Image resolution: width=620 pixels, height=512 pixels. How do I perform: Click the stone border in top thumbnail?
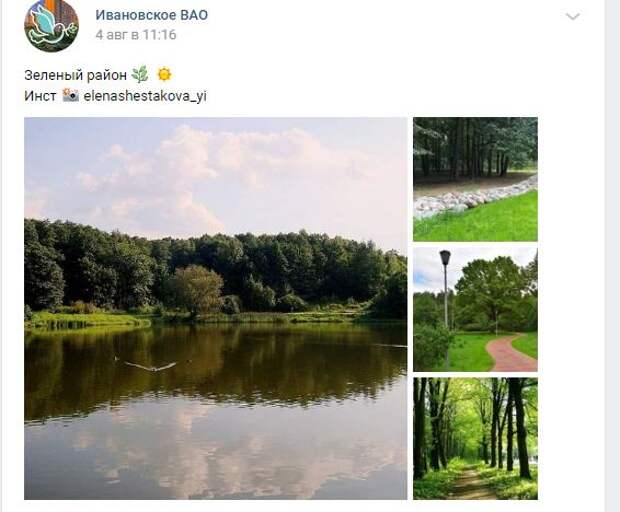tap(471, 199)
